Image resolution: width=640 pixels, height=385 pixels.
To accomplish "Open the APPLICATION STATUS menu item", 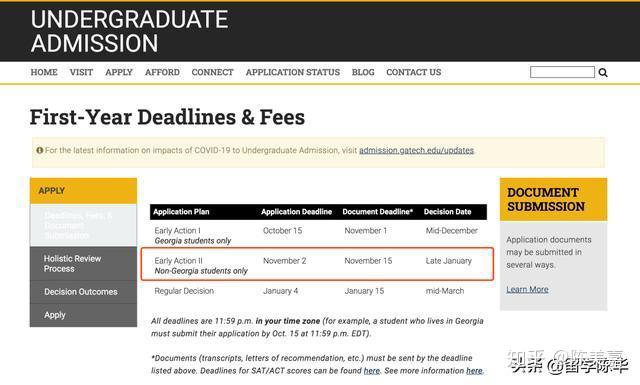I will [x=293, y=72].
